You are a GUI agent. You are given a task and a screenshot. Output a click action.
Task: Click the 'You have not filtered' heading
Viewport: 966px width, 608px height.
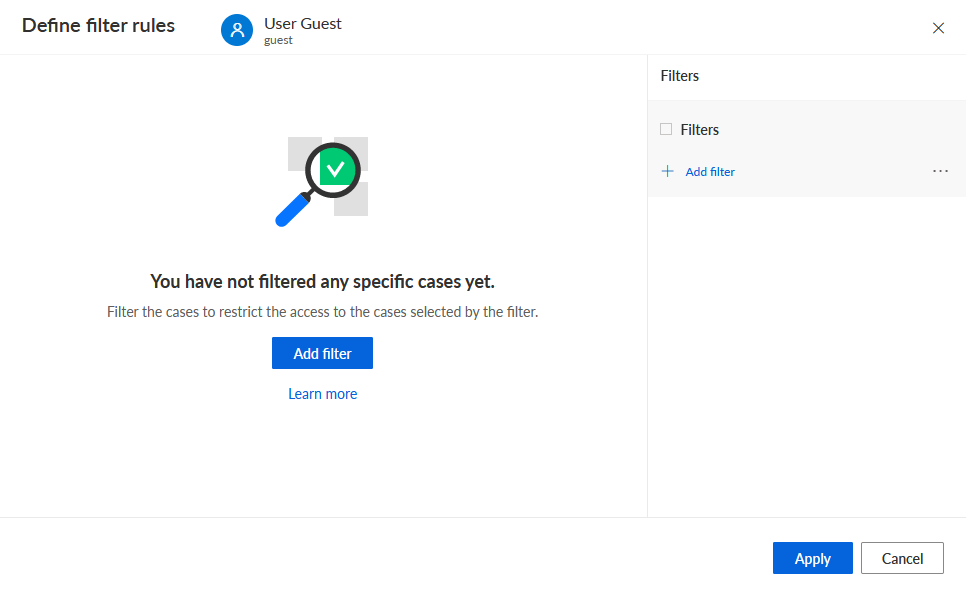pyautogui.click(x=322, y=282)
